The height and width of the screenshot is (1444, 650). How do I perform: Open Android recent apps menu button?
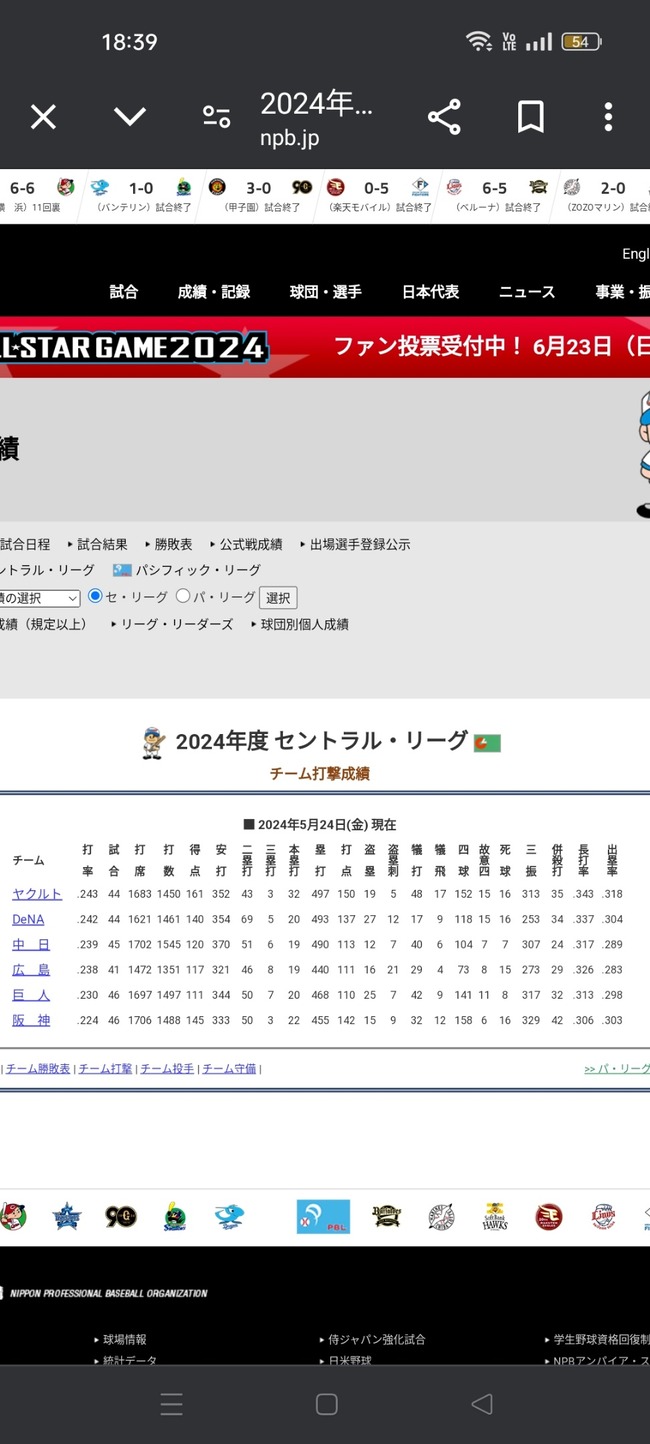(171, 1405)
